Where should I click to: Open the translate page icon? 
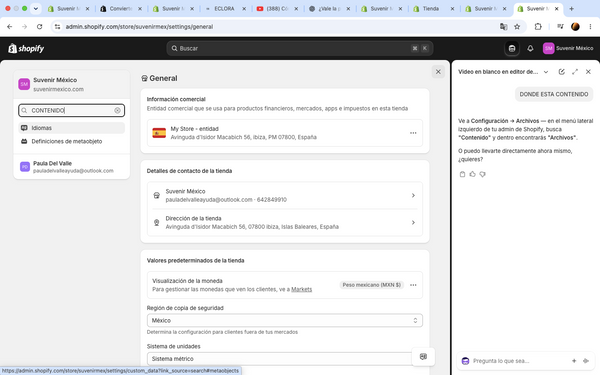(504, 26)
